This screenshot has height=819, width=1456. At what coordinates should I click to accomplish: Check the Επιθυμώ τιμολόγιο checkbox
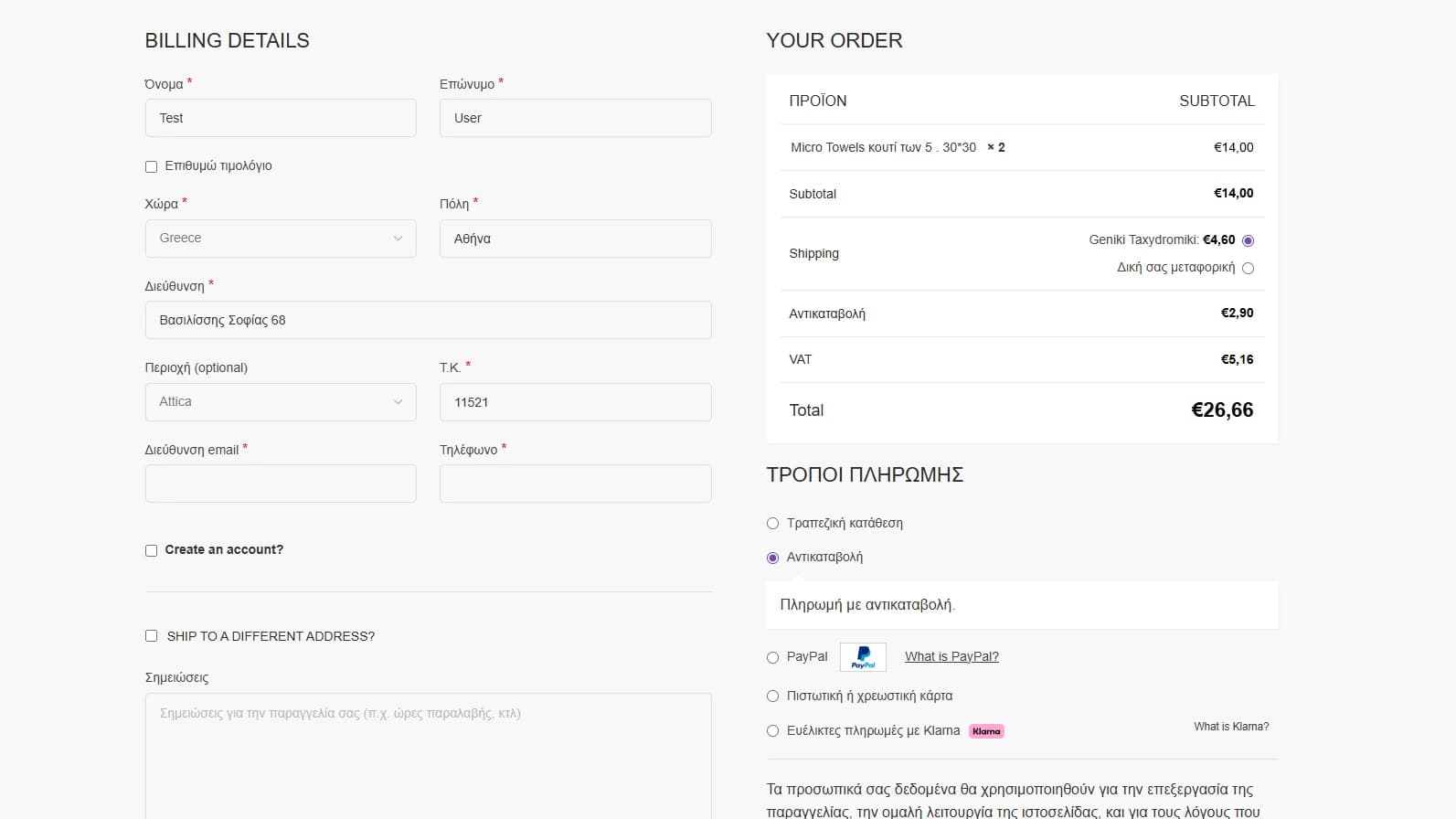(x=151, y=166)
